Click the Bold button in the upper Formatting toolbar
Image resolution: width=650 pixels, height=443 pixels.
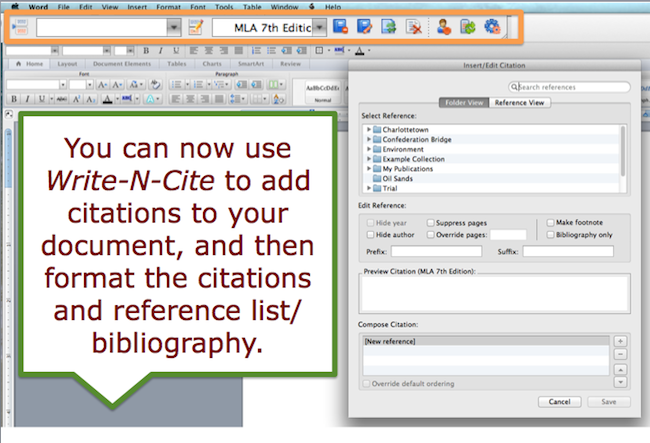(146, 51)
